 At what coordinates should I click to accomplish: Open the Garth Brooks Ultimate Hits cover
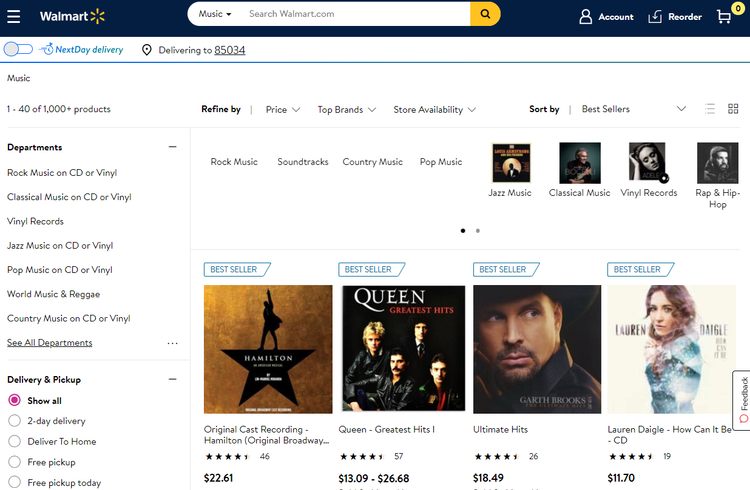tap(537, 349)
